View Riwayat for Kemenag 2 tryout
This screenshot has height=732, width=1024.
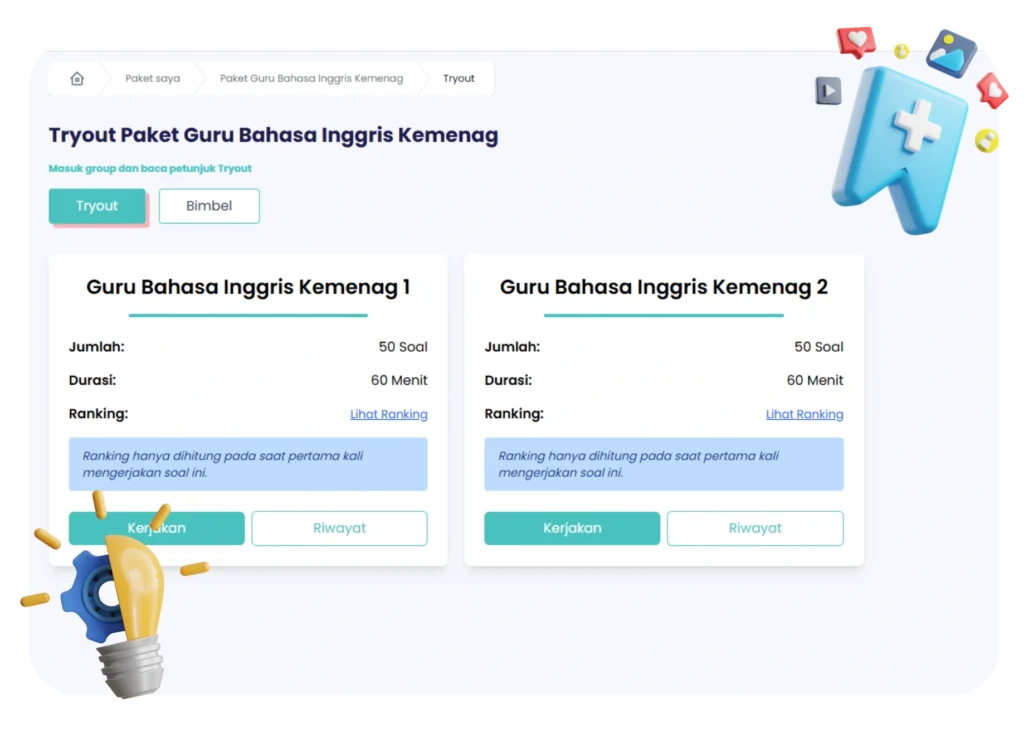coord(755,528)
